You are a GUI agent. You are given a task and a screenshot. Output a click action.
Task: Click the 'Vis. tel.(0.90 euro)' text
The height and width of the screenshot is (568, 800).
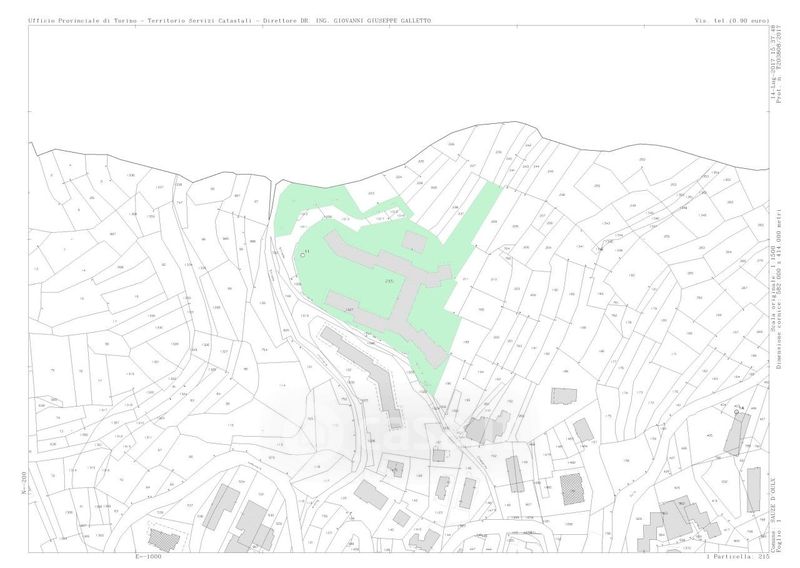click(x=730, y=20)
